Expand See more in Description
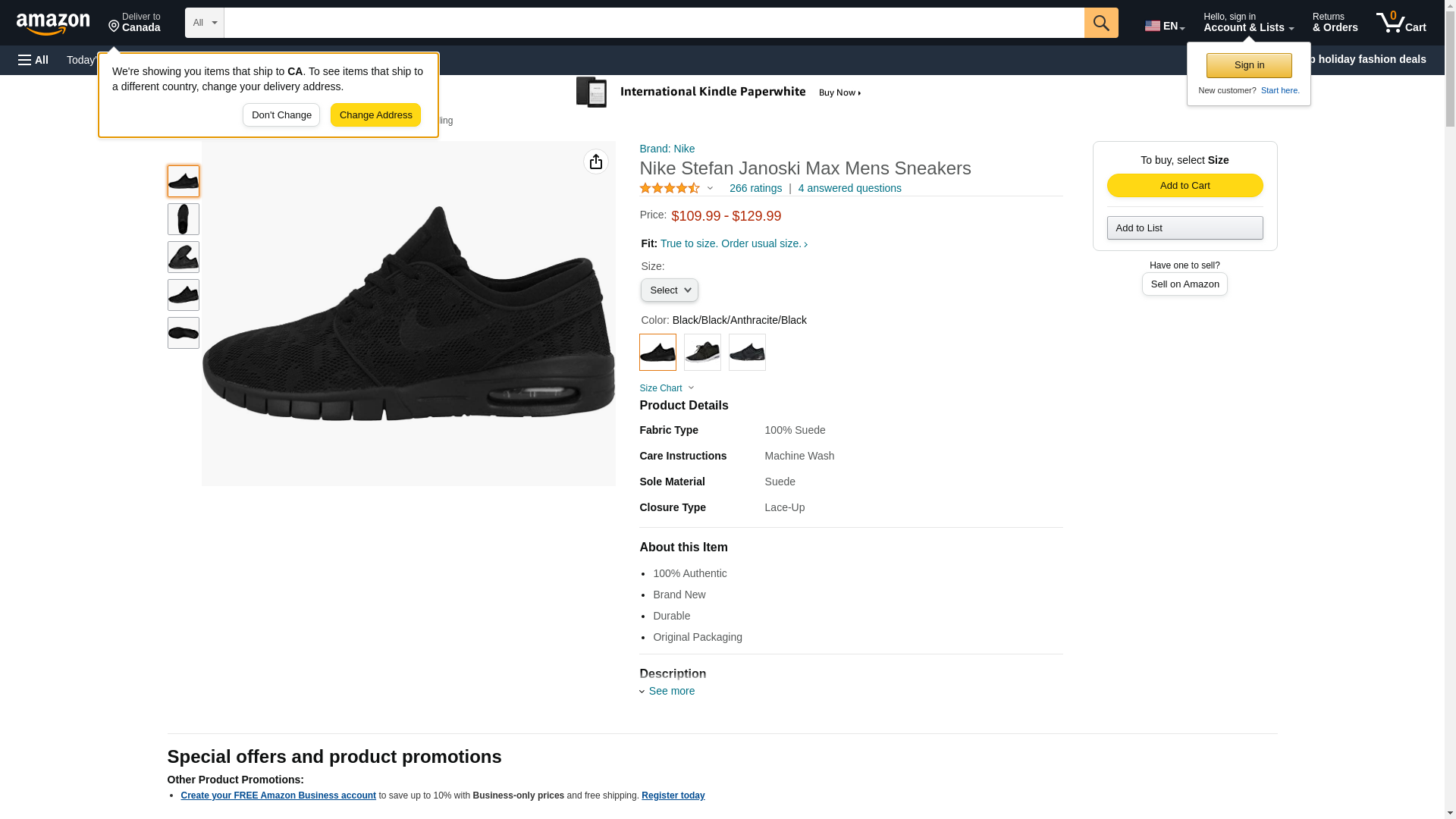1456x819 pixels. click(670, 691)
